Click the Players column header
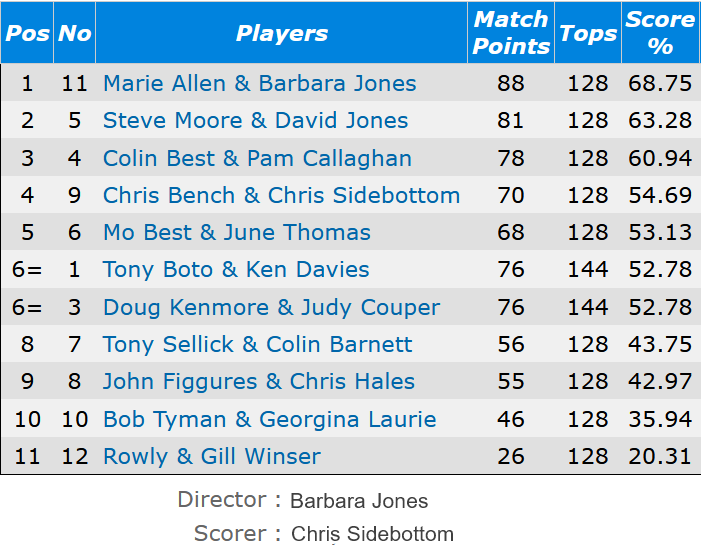The image size is (701, 551). (281, 33)
